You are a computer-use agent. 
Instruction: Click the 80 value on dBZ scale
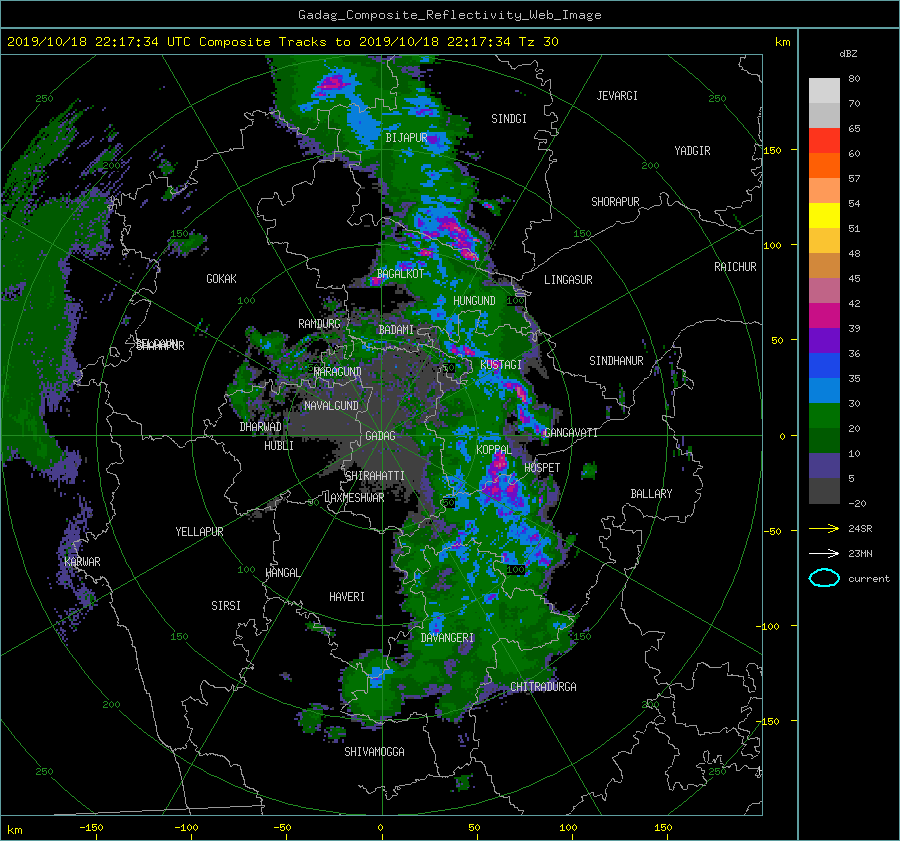(854, 79)
